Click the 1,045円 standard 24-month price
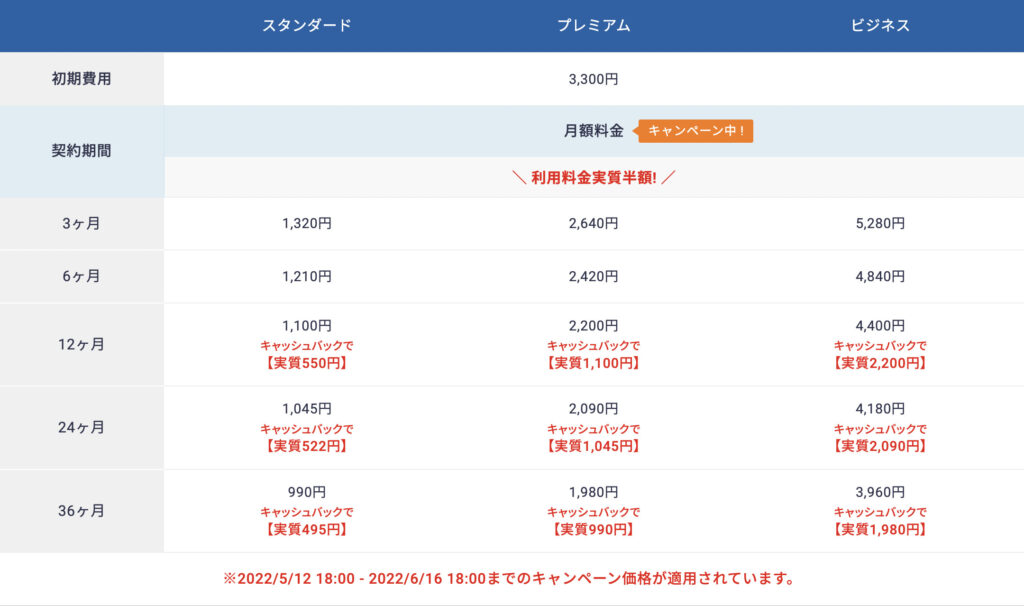 (x=307, y=409)
